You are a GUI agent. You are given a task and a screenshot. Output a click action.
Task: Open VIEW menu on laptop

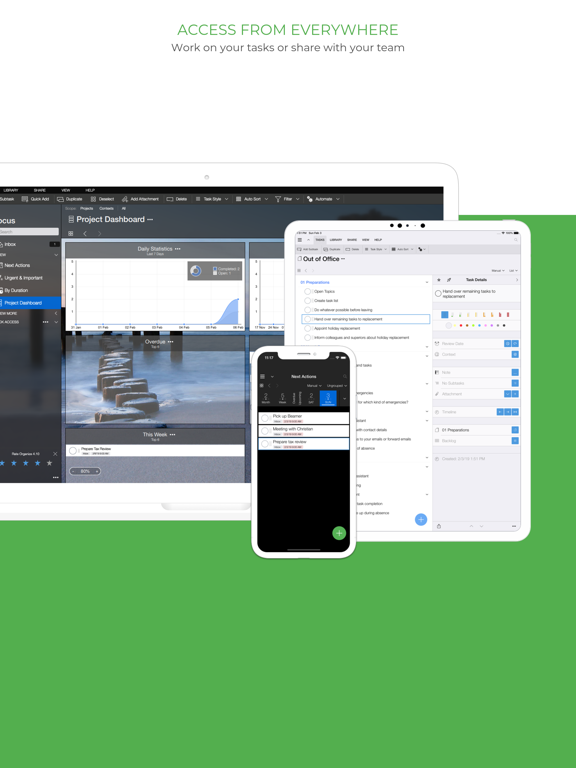point(66,190)
